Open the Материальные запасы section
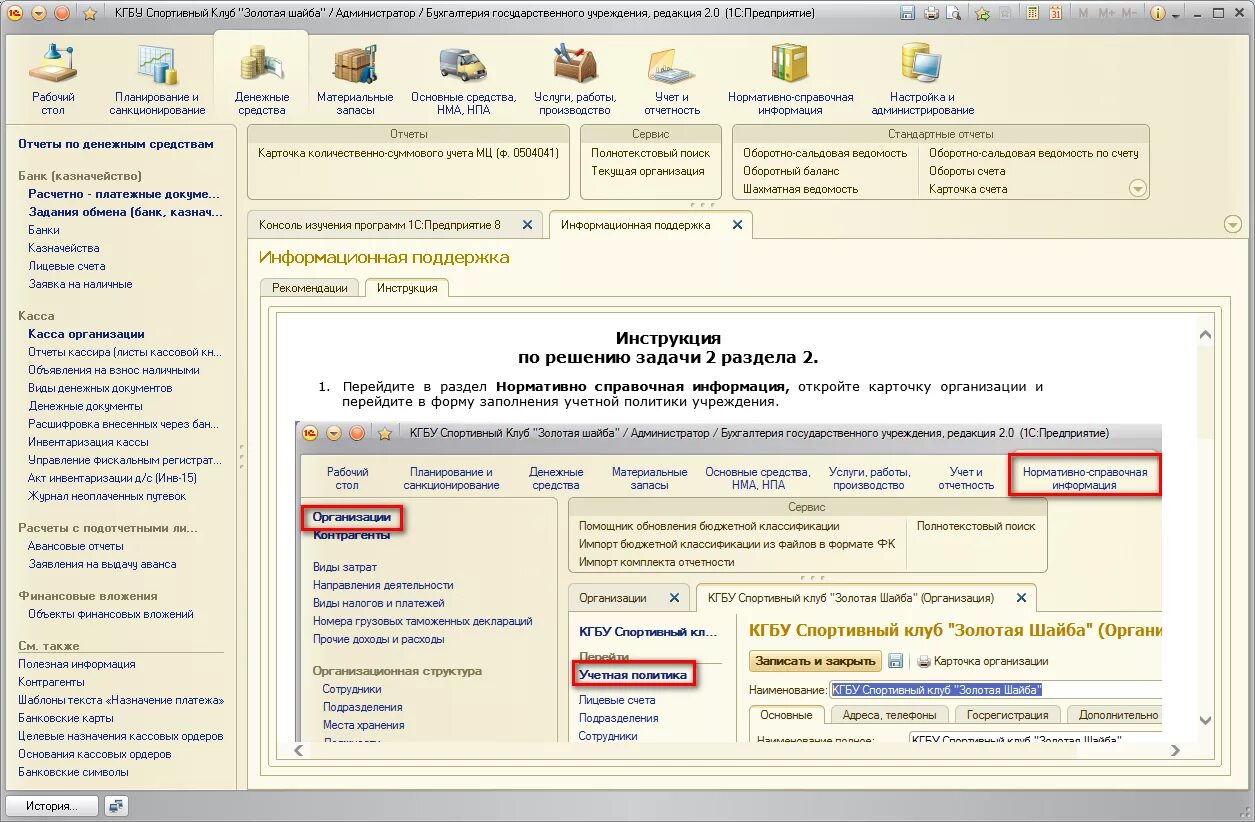The height and width of the screenshot is (822, 1255). point(355,80)
